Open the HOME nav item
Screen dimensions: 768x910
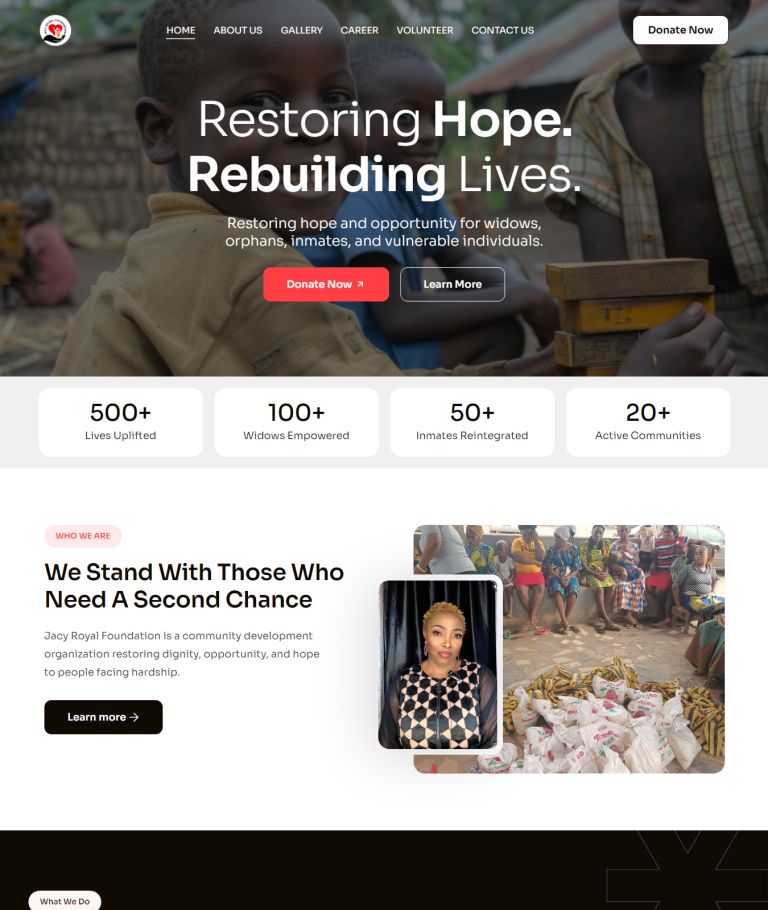point(181,30)
